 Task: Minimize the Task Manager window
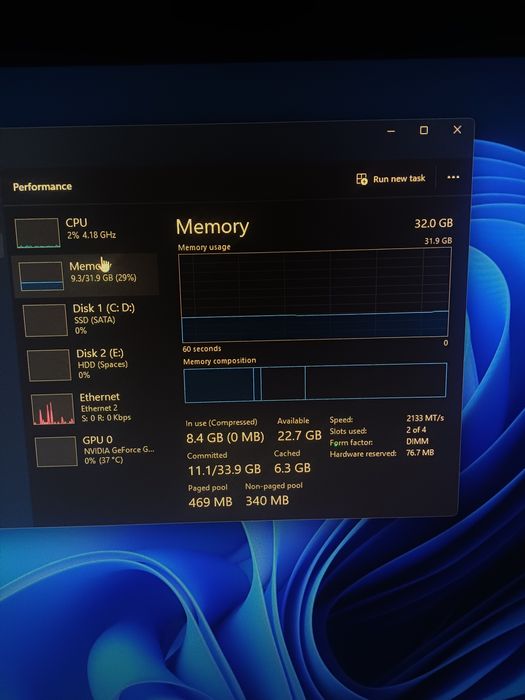coord(391,131)
